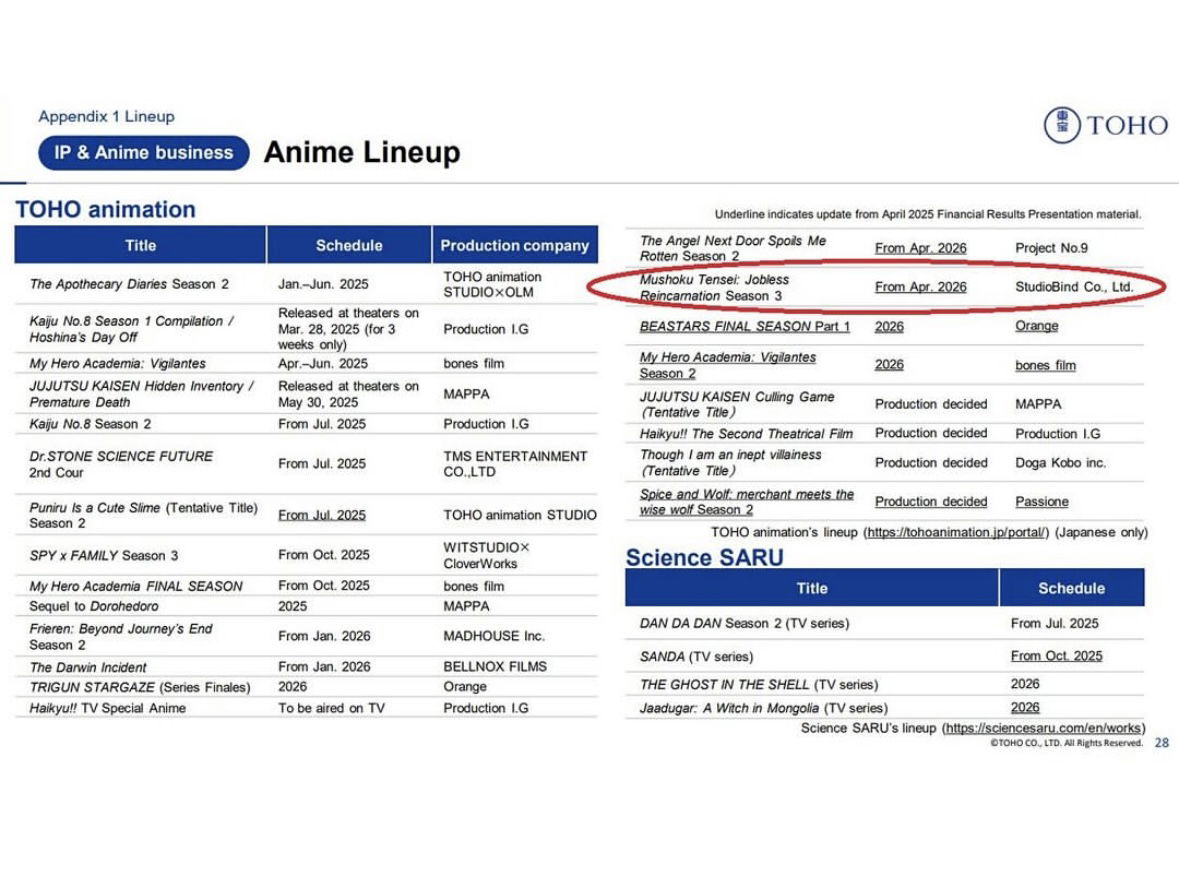1179x886 pixels.
Task: Select 'JUJUTSU KAISEN Culling Game' title
Action: [737, 404]
